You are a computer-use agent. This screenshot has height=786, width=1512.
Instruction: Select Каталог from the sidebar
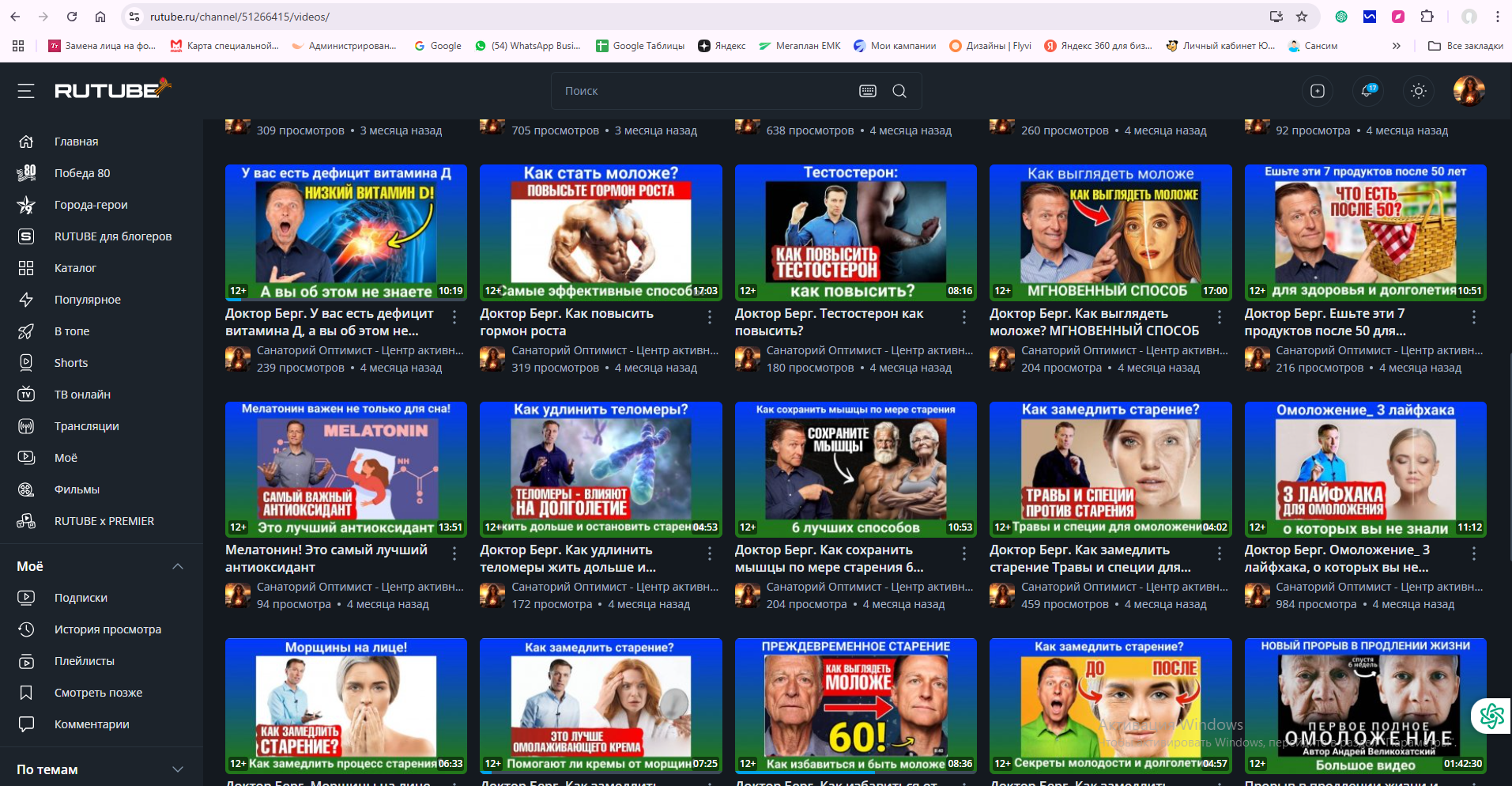(75, 268)
